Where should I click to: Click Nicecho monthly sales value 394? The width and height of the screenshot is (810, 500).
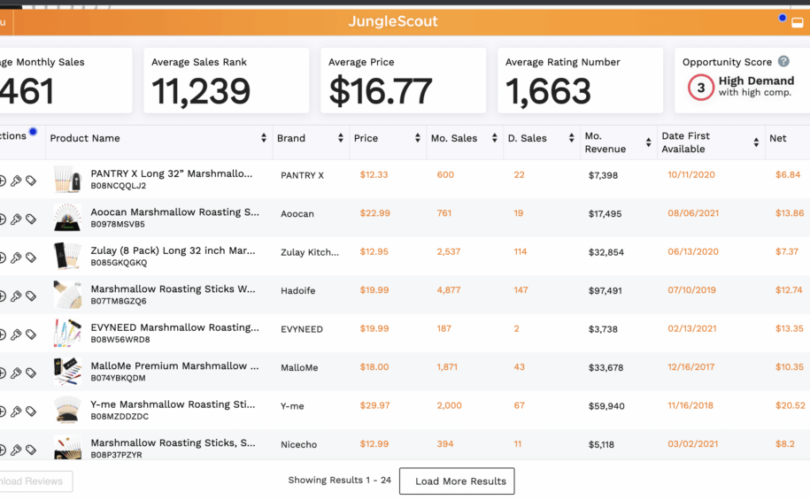click(445, 444)
